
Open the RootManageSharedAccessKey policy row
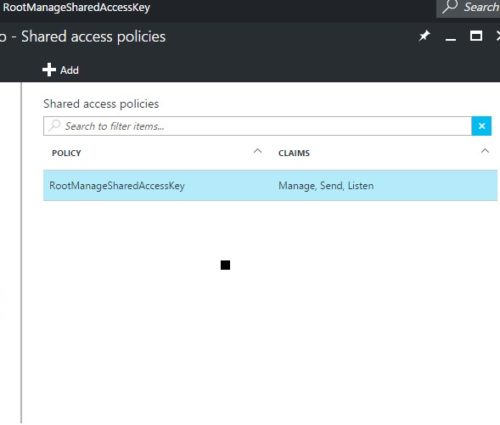coord(270,185)
